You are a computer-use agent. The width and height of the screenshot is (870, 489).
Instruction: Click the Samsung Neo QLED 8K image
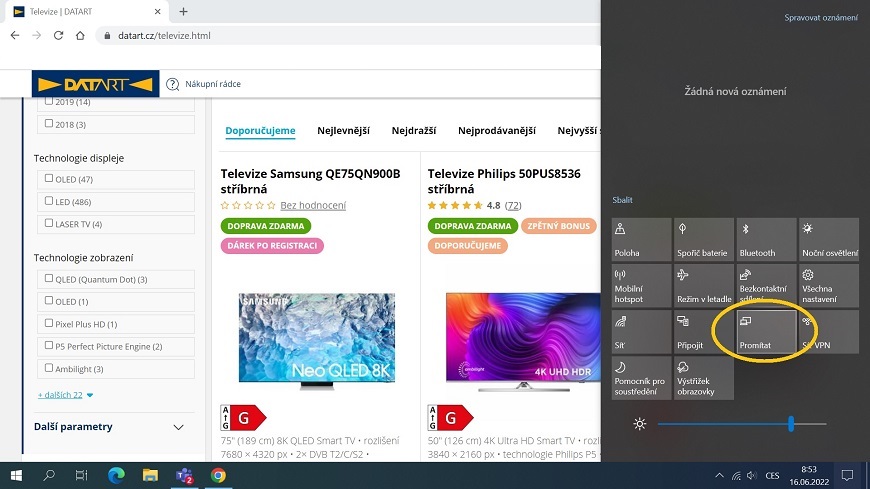pos(317,340)
